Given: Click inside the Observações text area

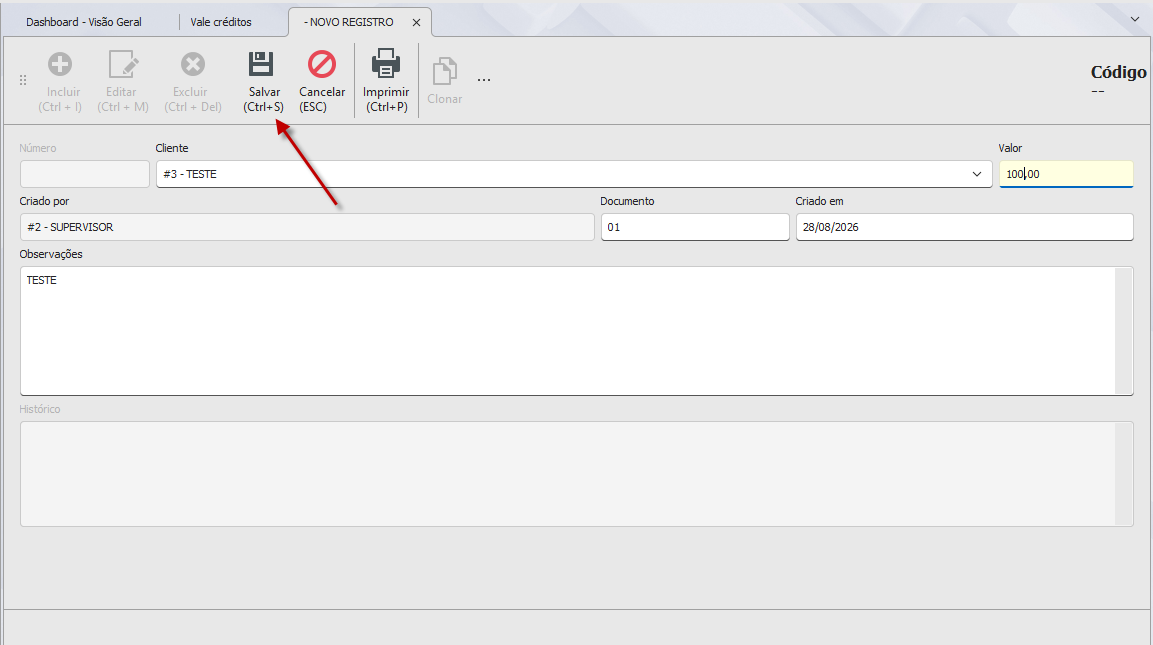Looking at the screenshot, I should pyautogui.click(x=567, y=331).
